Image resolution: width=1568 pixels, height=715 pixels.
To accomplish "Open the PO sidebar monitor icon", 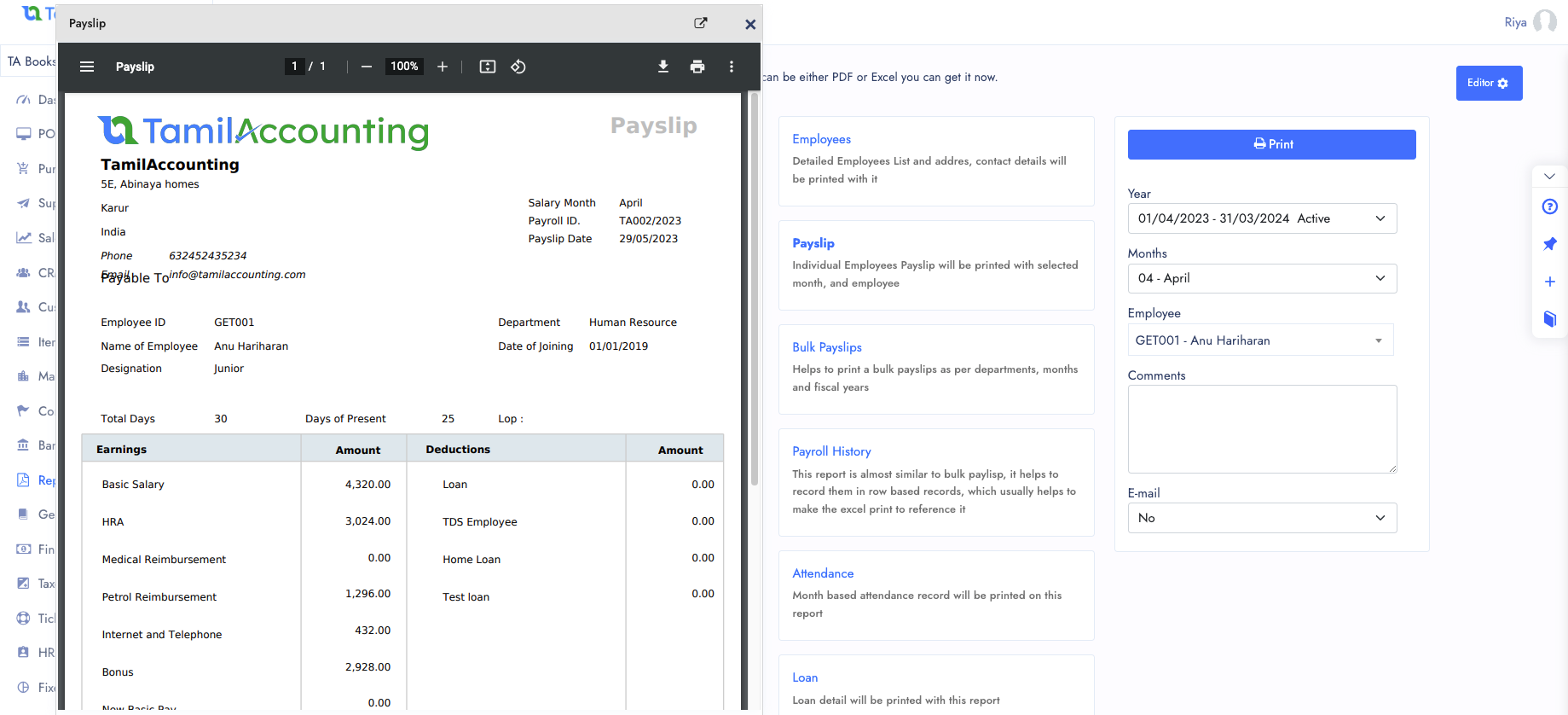I will (24, 134).
